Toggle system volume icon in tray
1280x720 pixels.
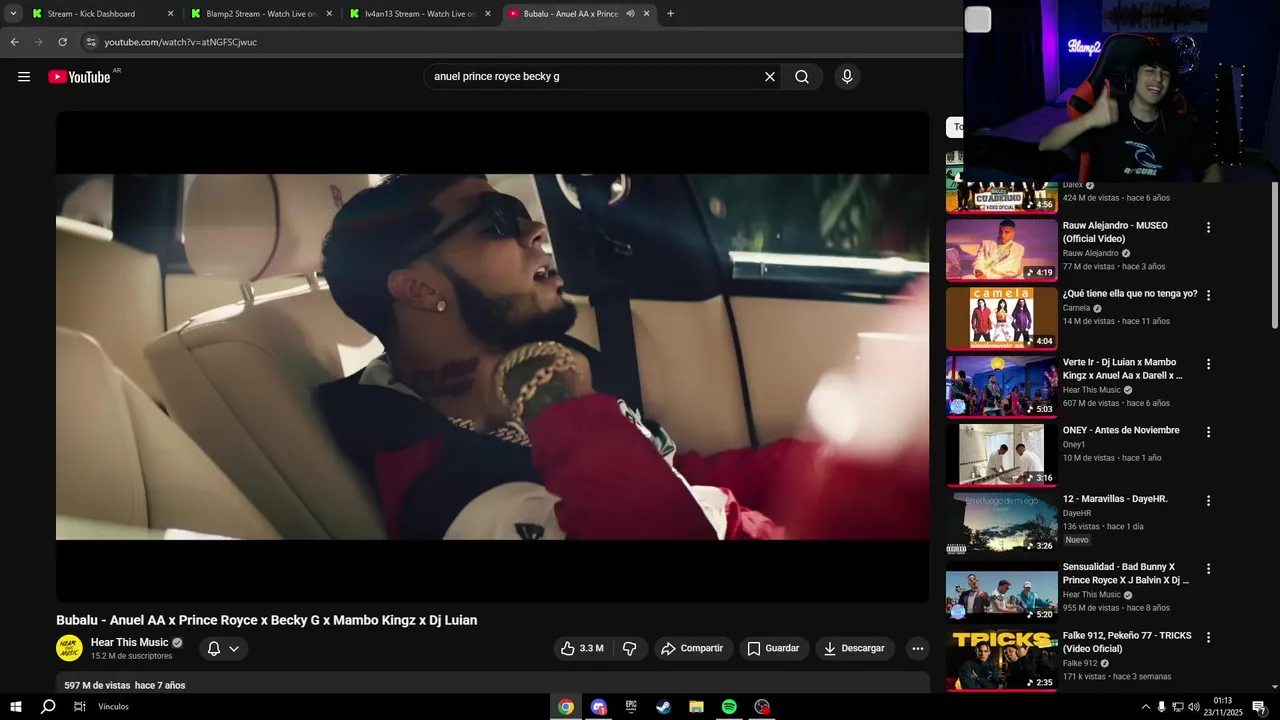[x=1194, y=707]
